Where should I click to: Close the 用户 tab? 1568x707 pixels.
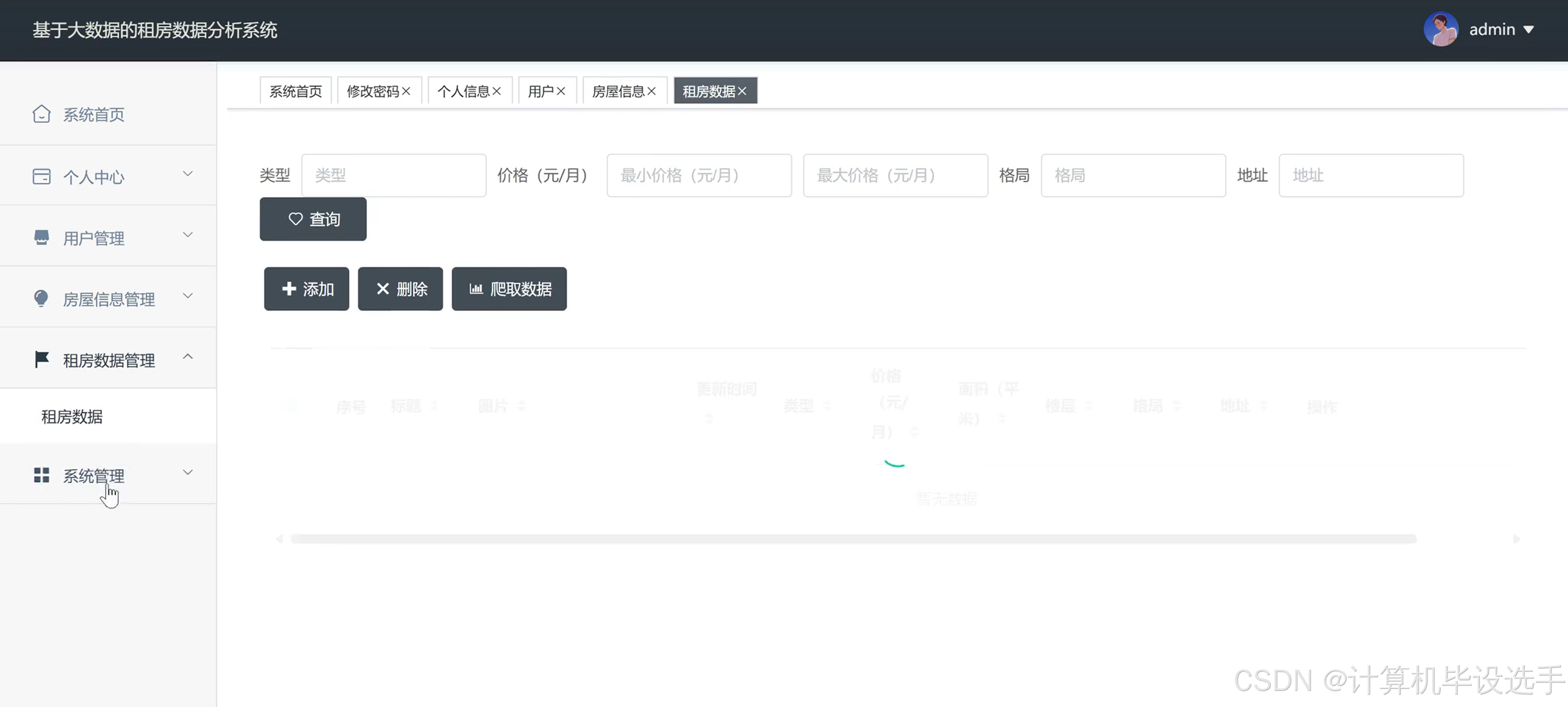560,91
